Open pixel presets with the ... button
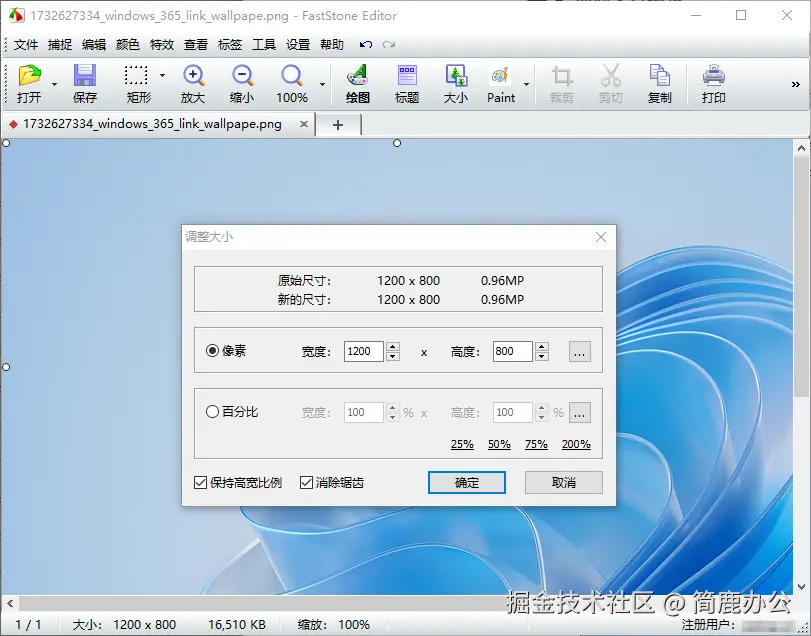This screenshot has height=636, width=811. (x=579, y=352)
